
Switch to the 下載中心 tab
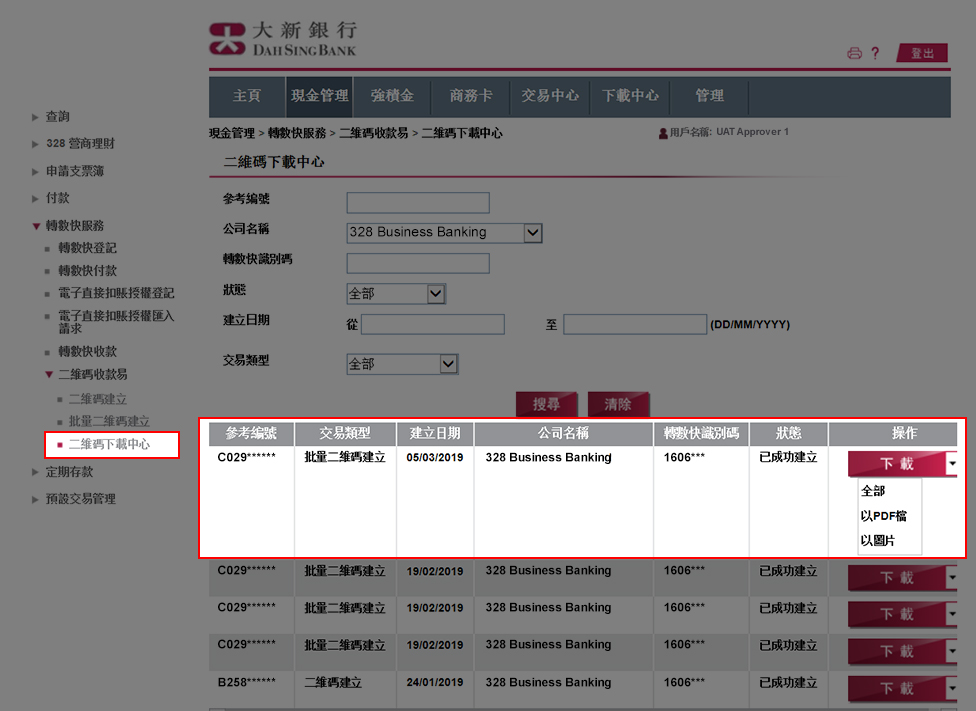pyautogui.click(x=630, y=96)
